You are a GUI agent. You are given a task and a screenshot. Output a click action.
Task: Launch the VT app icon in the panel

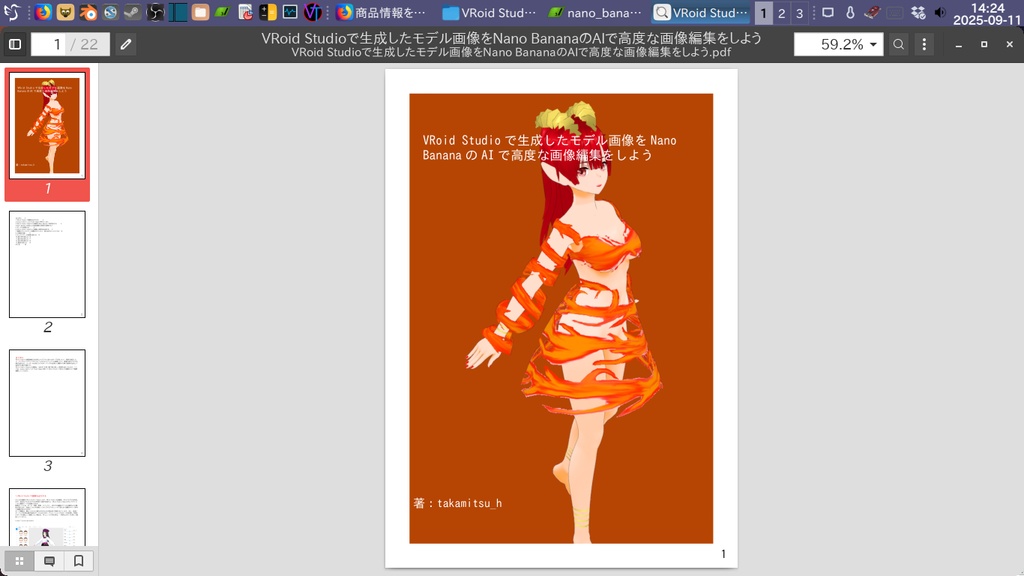point(313,12)
